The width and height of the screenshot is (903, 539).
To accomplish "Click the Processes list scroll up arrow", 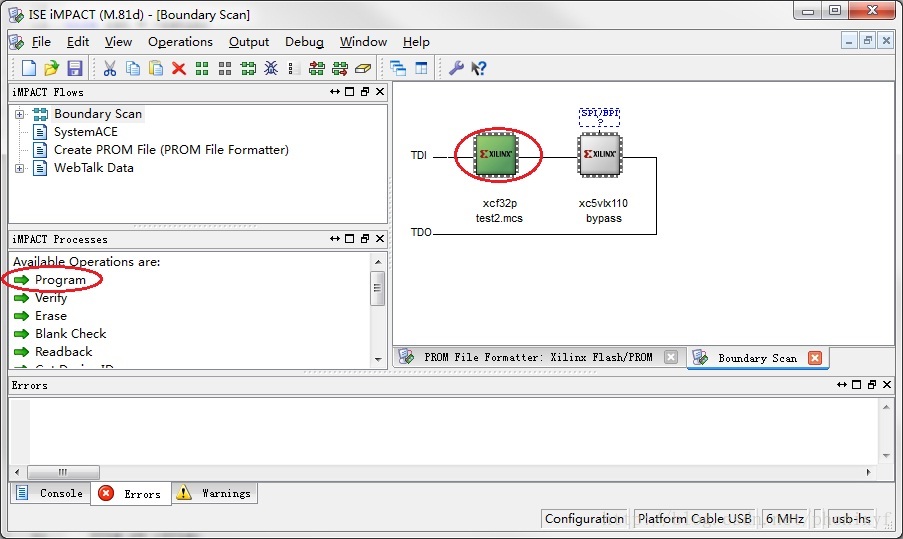I will click(378, 262).
